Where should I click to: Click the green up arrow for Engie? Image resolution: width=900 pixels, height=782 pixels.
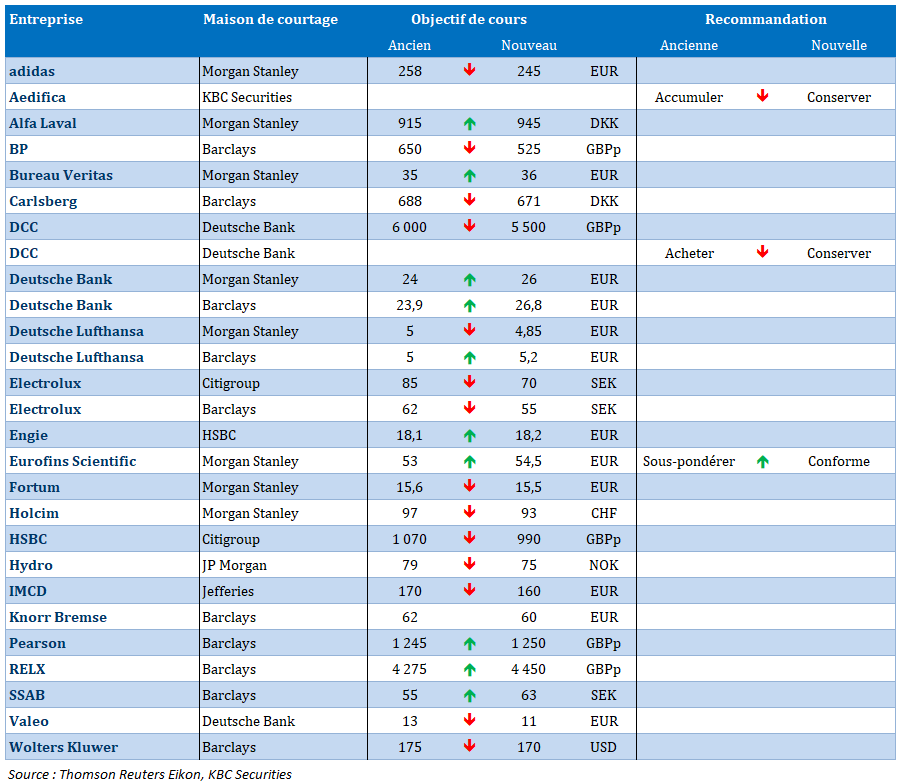[x=469, y=436]
